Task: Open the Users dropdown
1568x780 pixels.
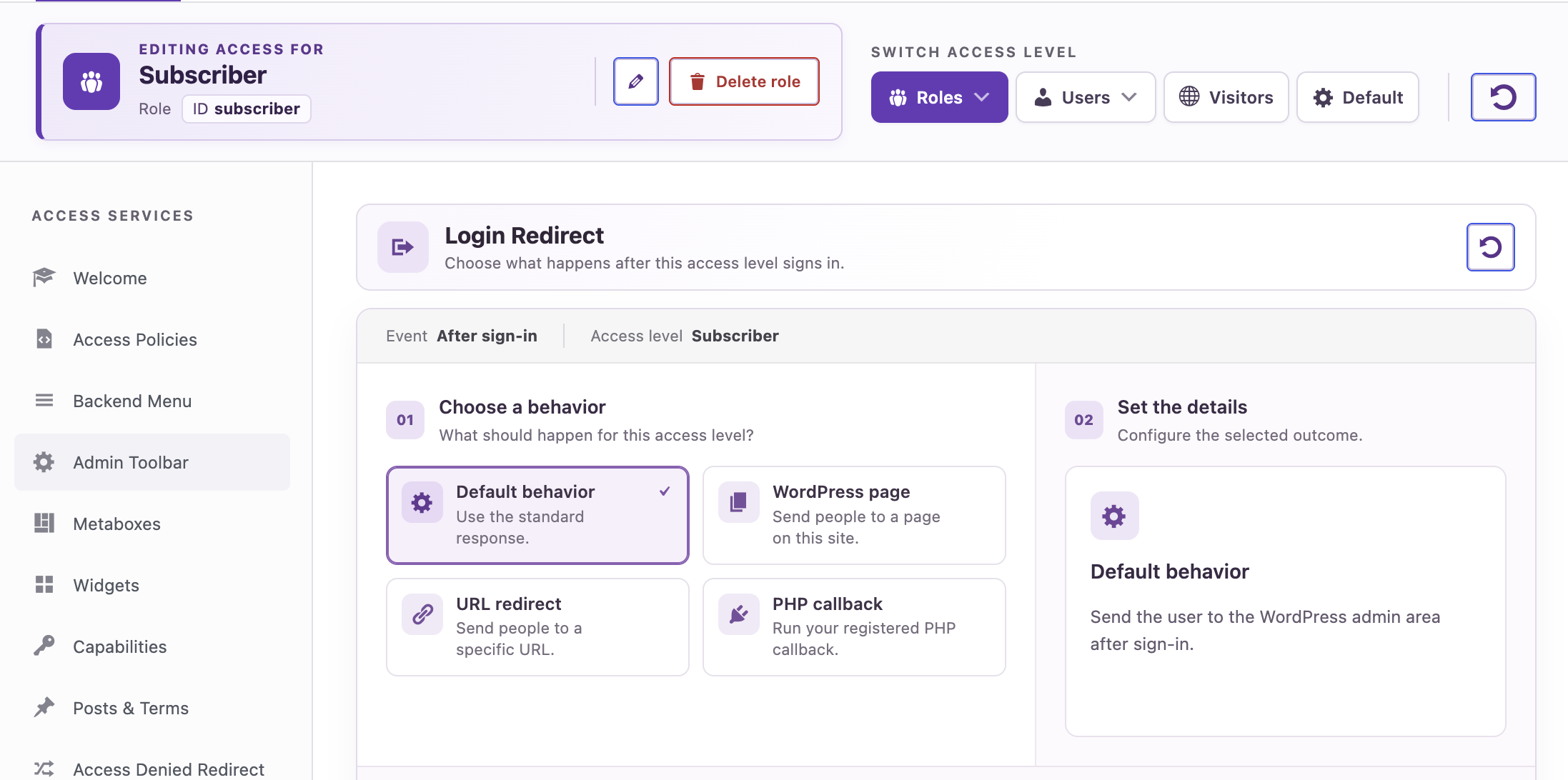Action: pyautogui.click(x=1086, y=97)
